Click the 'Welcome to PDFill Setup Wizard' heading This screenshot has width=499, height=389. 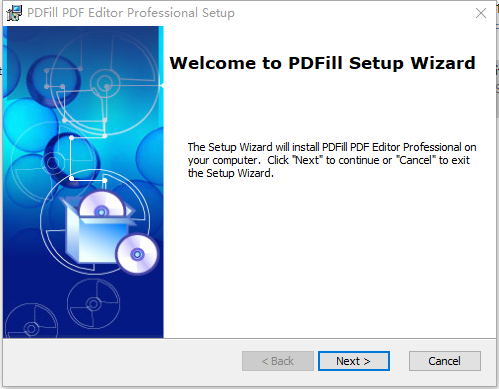pos(322,63)
